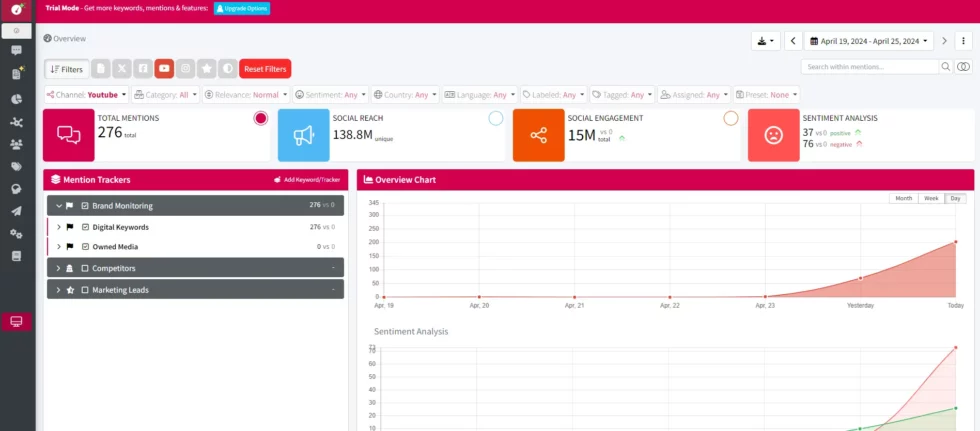Toggle the Brand Monitoring checkbox

pos(85,206)
